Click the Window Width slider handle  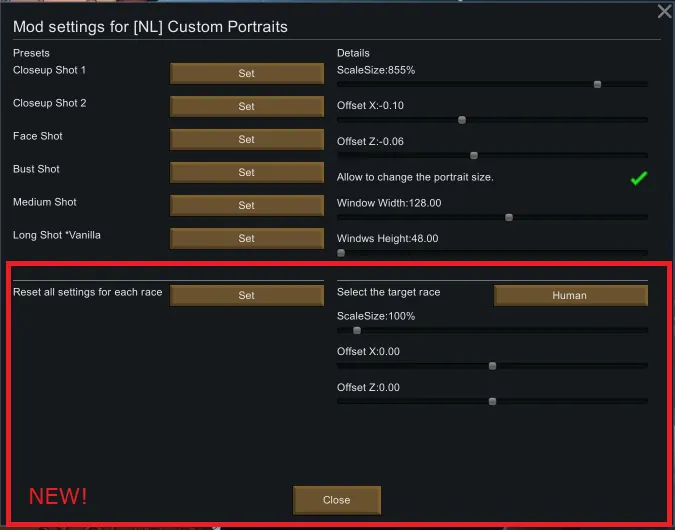[509, 217]
